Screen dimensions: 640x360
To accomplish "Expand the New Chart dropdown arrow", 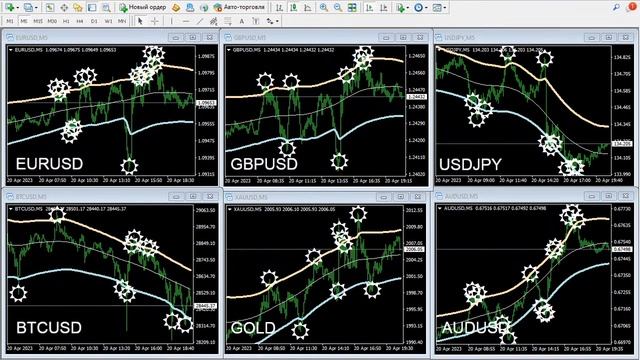I will click(x=18, y=8).
